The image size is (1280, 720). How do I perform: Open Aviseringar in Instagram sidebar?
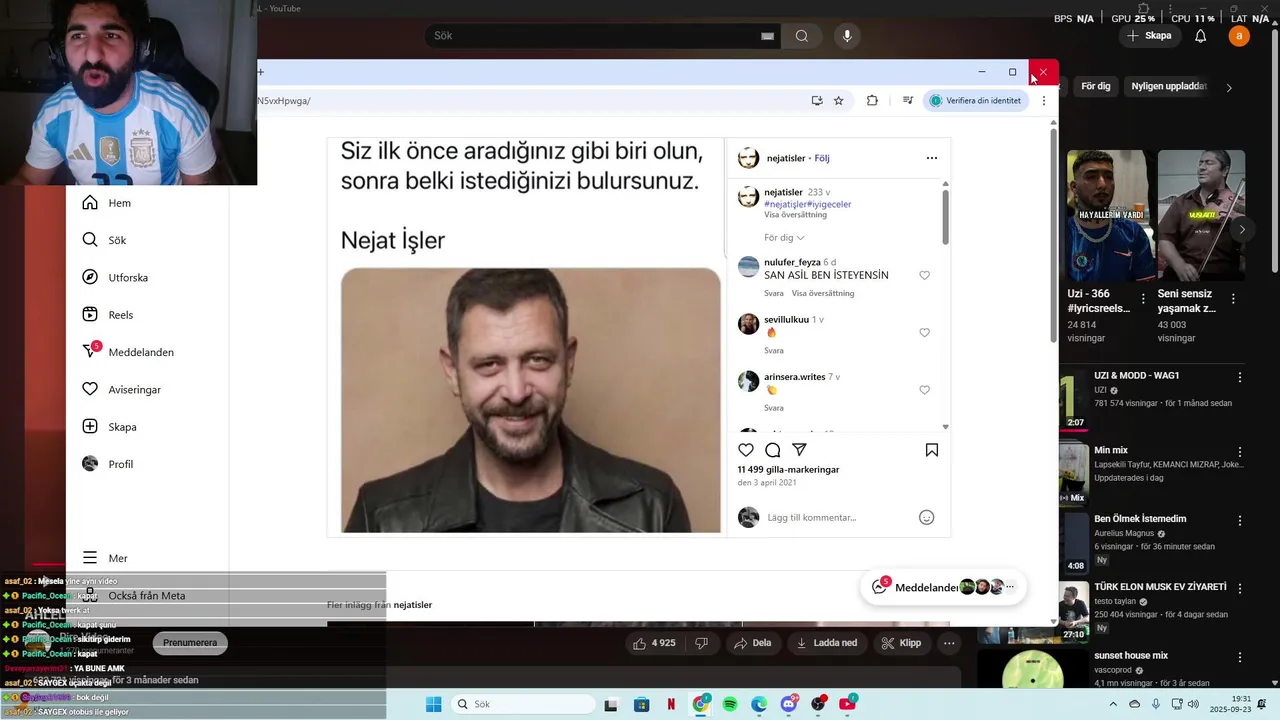point(122,389)
